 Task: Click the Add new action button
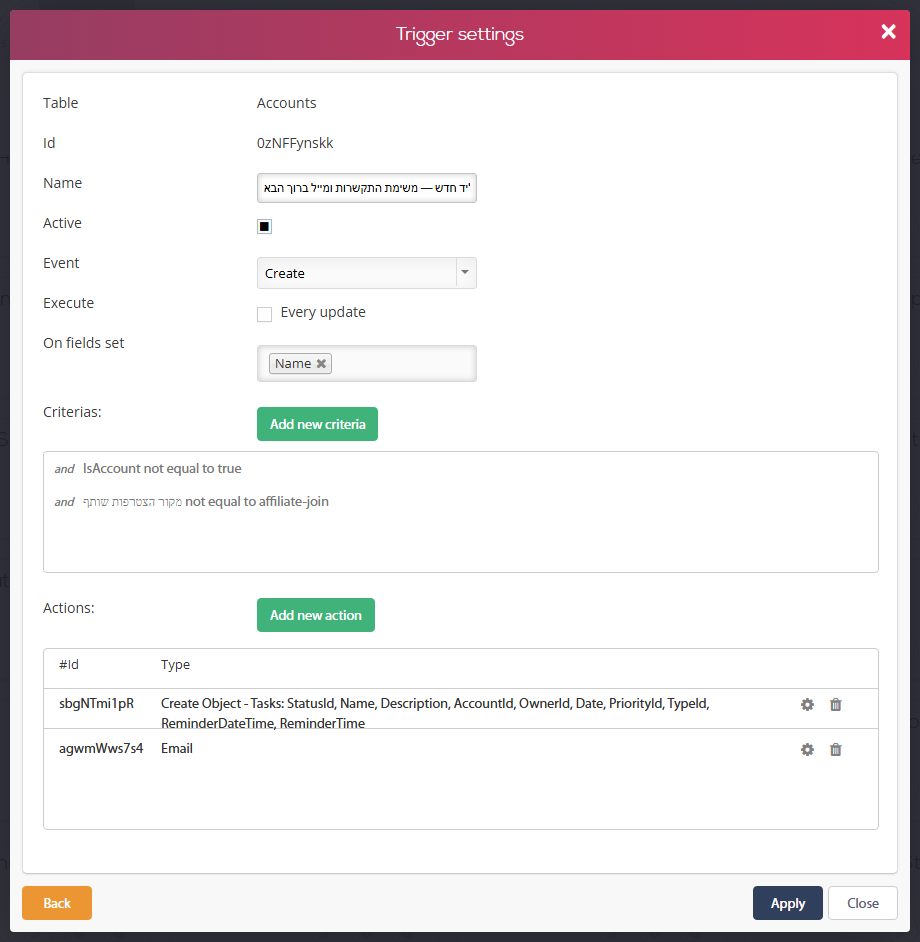(x=316, y=615)
